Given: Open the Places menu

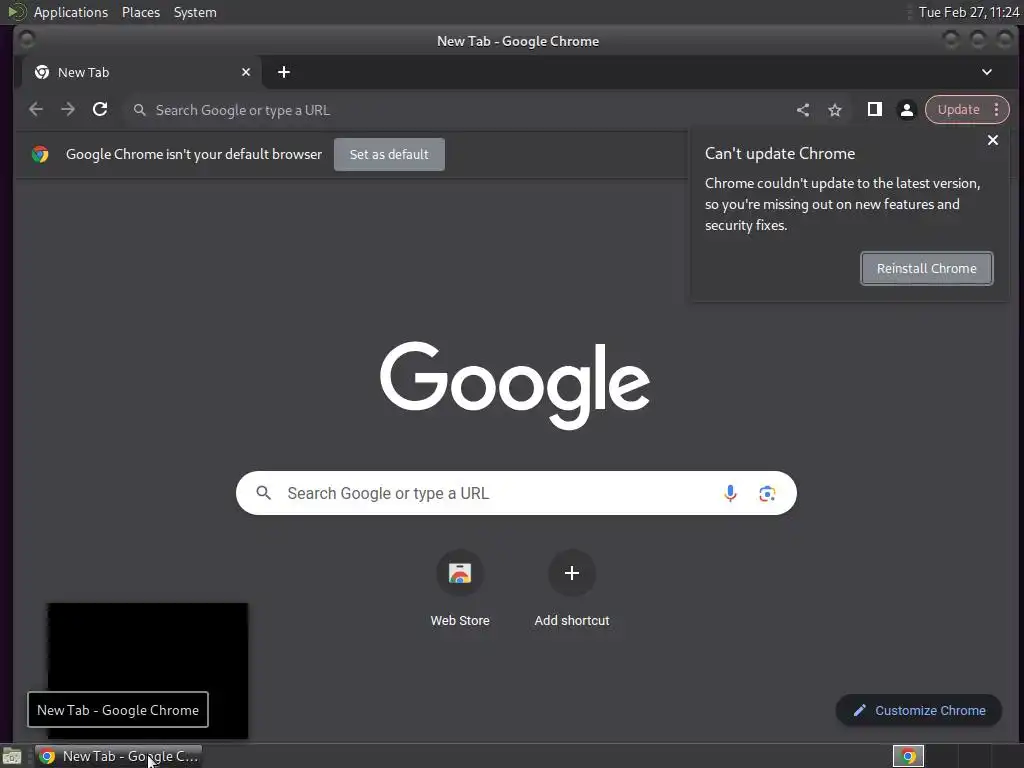Looking at the screenshot, I should click(x=141, y=12).
